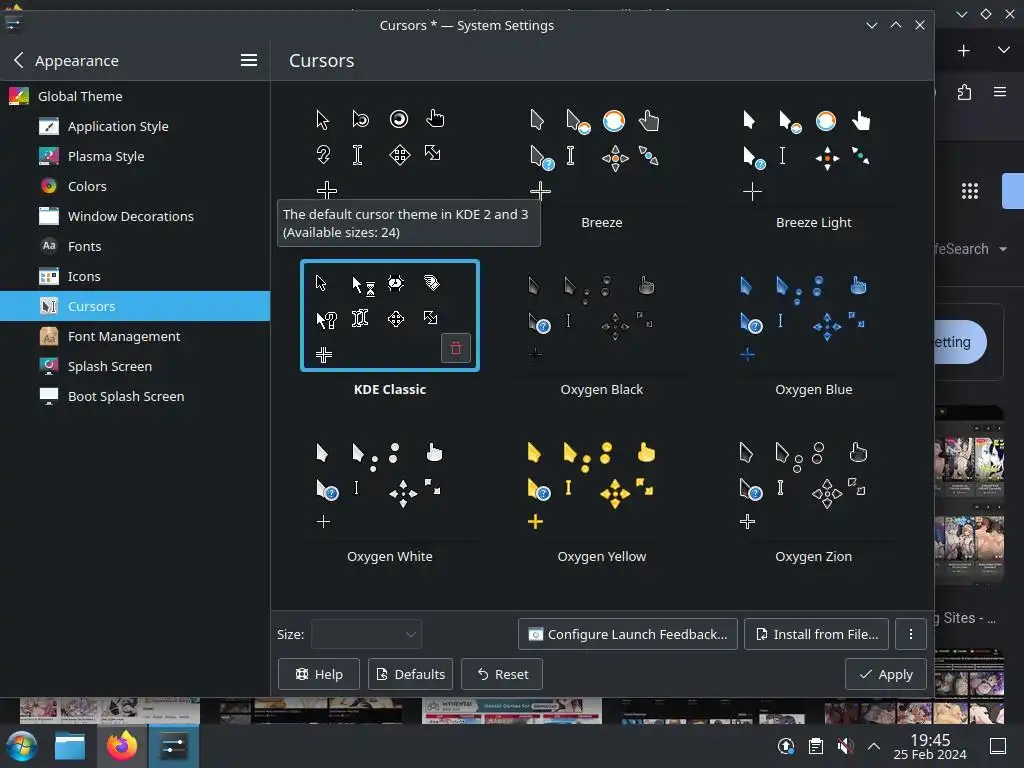This screenshot has height=768, width=1024.
Task: Click the Font Management icon
Action: tap(49, 336)
